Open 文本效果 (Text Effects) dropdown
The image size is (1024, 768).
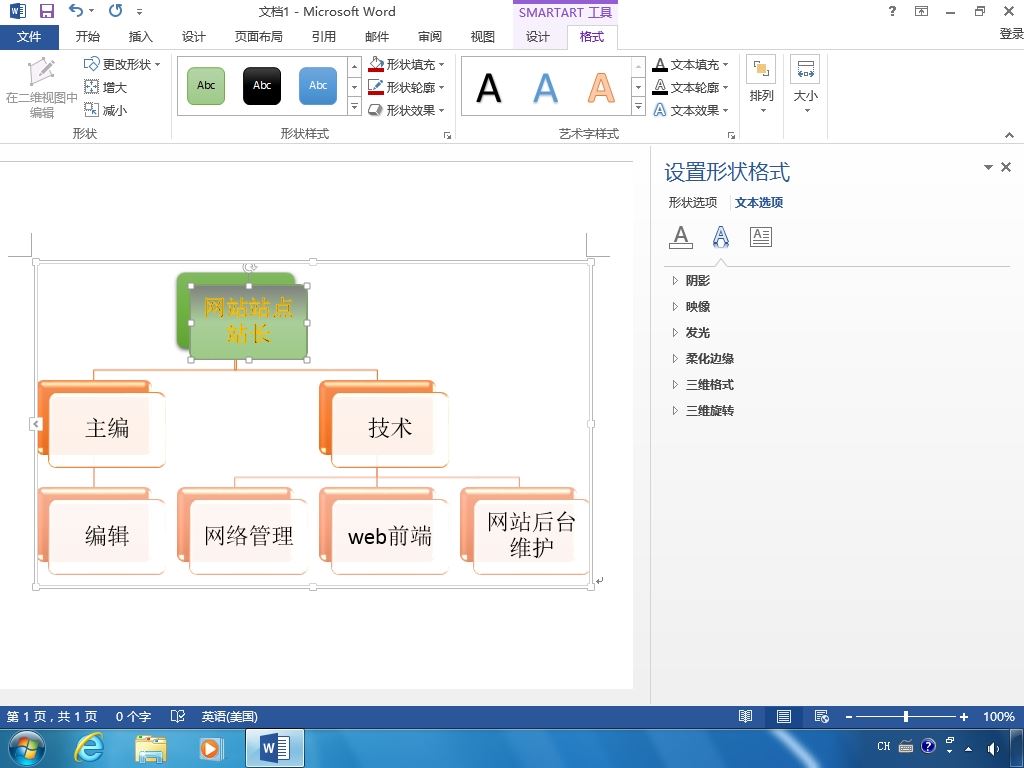[x=690, y=110]
